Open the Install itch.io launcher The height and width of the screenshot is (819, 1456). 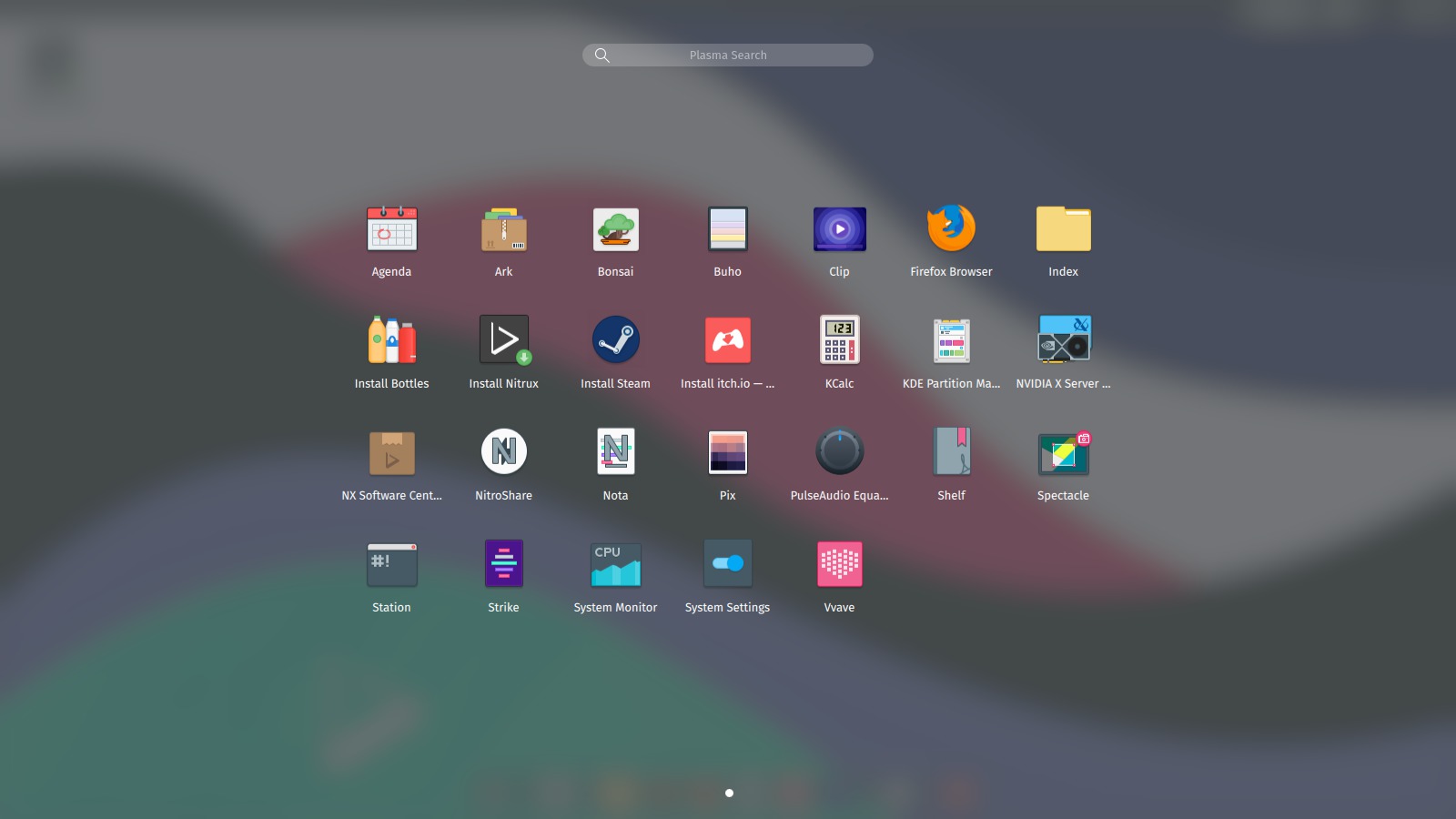(x=727, y=340)
